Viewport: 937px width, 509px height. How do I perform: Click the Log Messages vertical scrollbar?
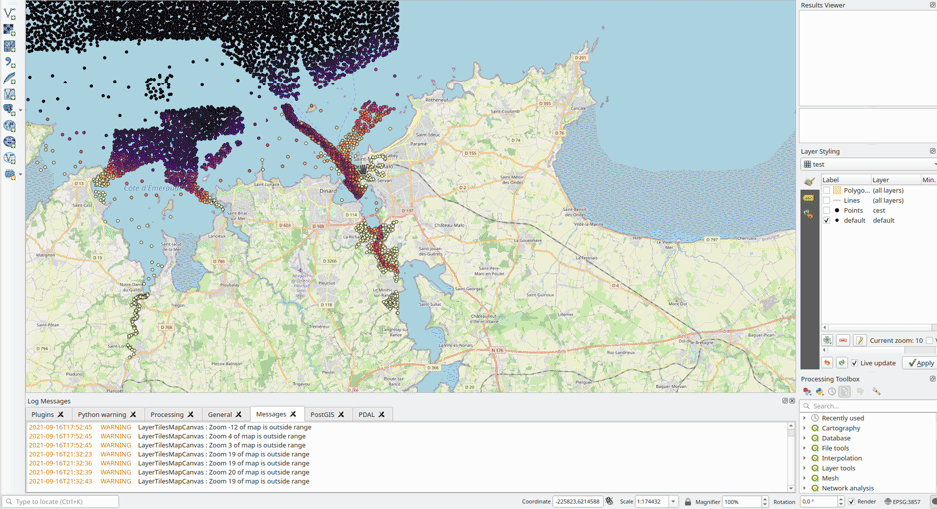click(791, 457)
